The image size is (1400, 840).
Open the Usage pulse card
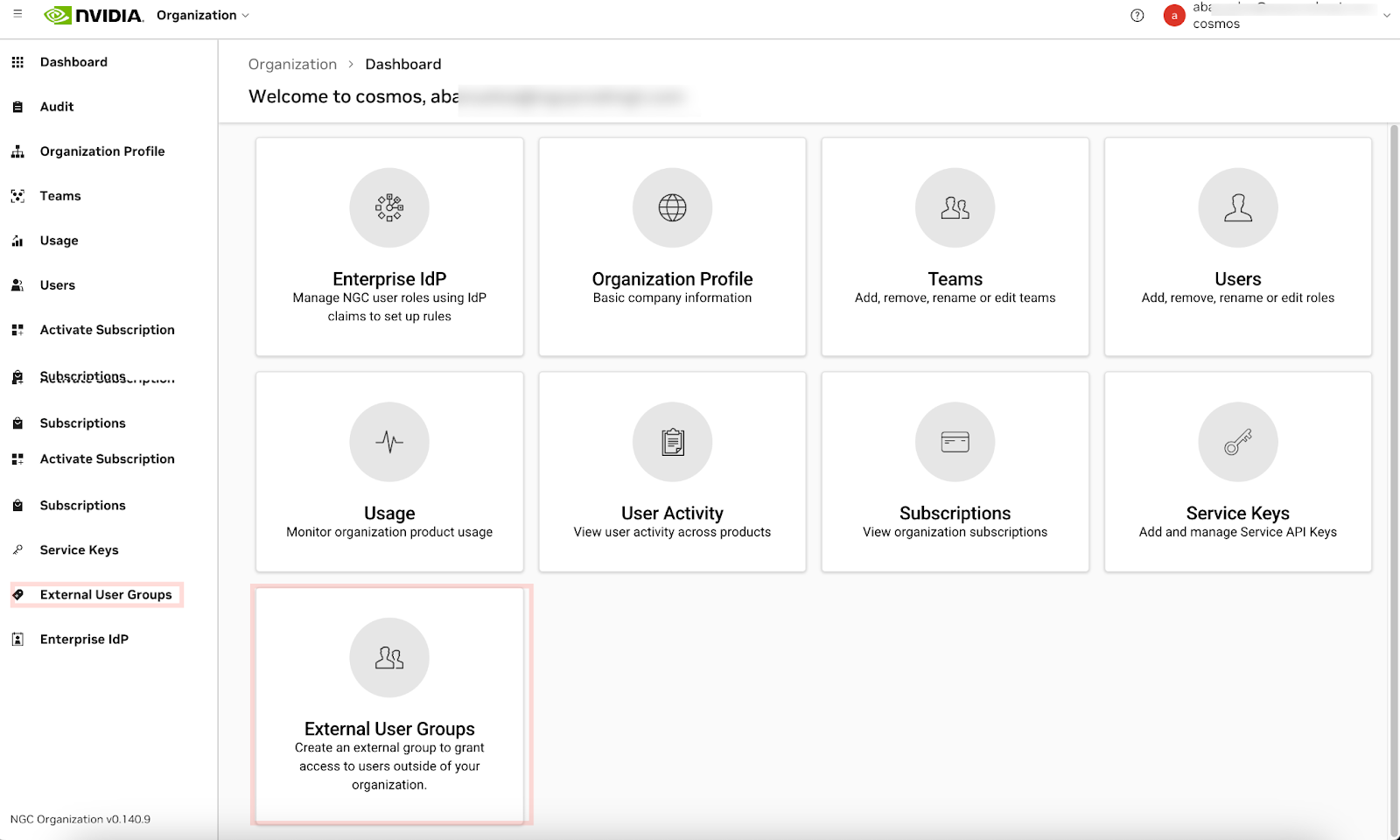(389, 472)
